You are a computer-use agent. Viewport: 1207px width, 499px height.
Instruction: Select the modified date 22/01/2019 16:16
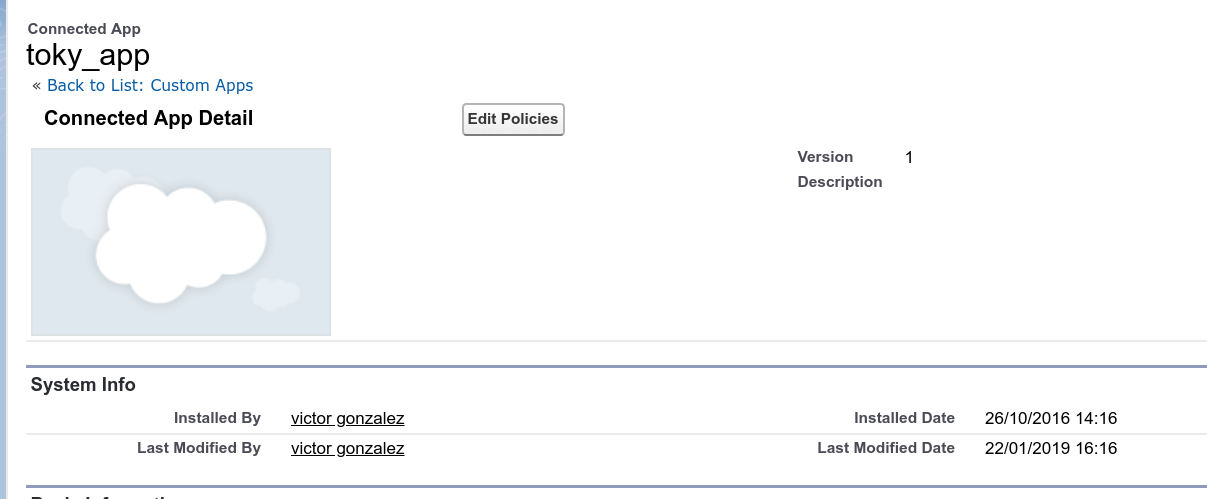click(x=1050, y=448)
